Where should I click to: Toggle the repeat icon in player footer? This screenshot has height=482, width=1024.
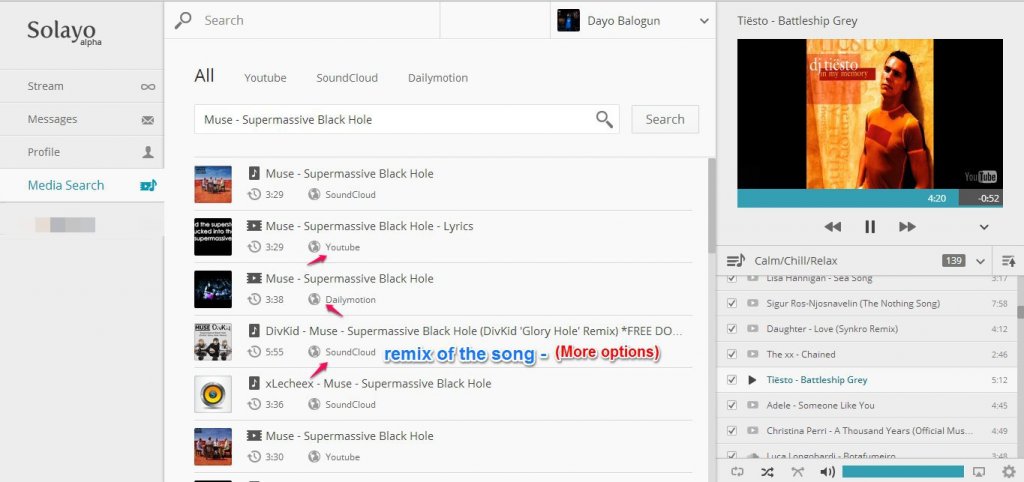click(x=737, y=472)
